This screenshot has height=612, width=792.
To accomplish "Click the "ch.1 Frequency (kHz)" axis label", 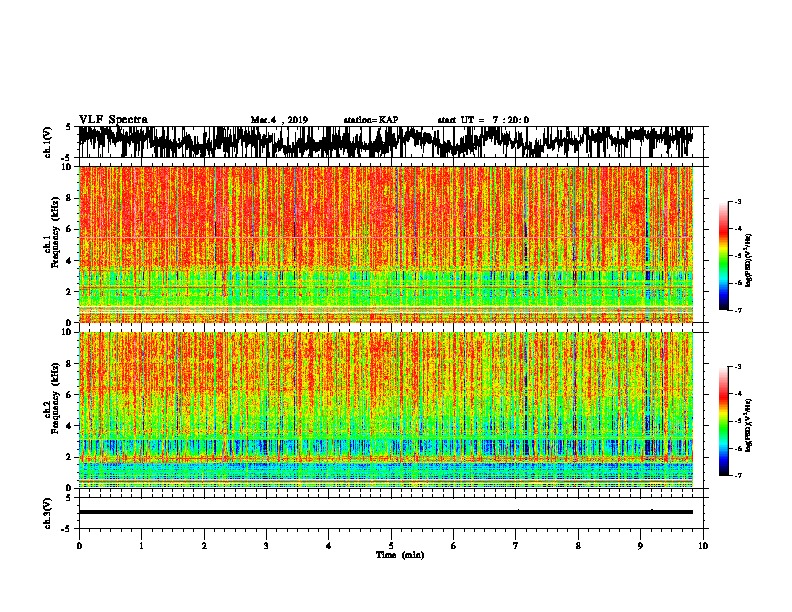I will (x=52, y=232).
